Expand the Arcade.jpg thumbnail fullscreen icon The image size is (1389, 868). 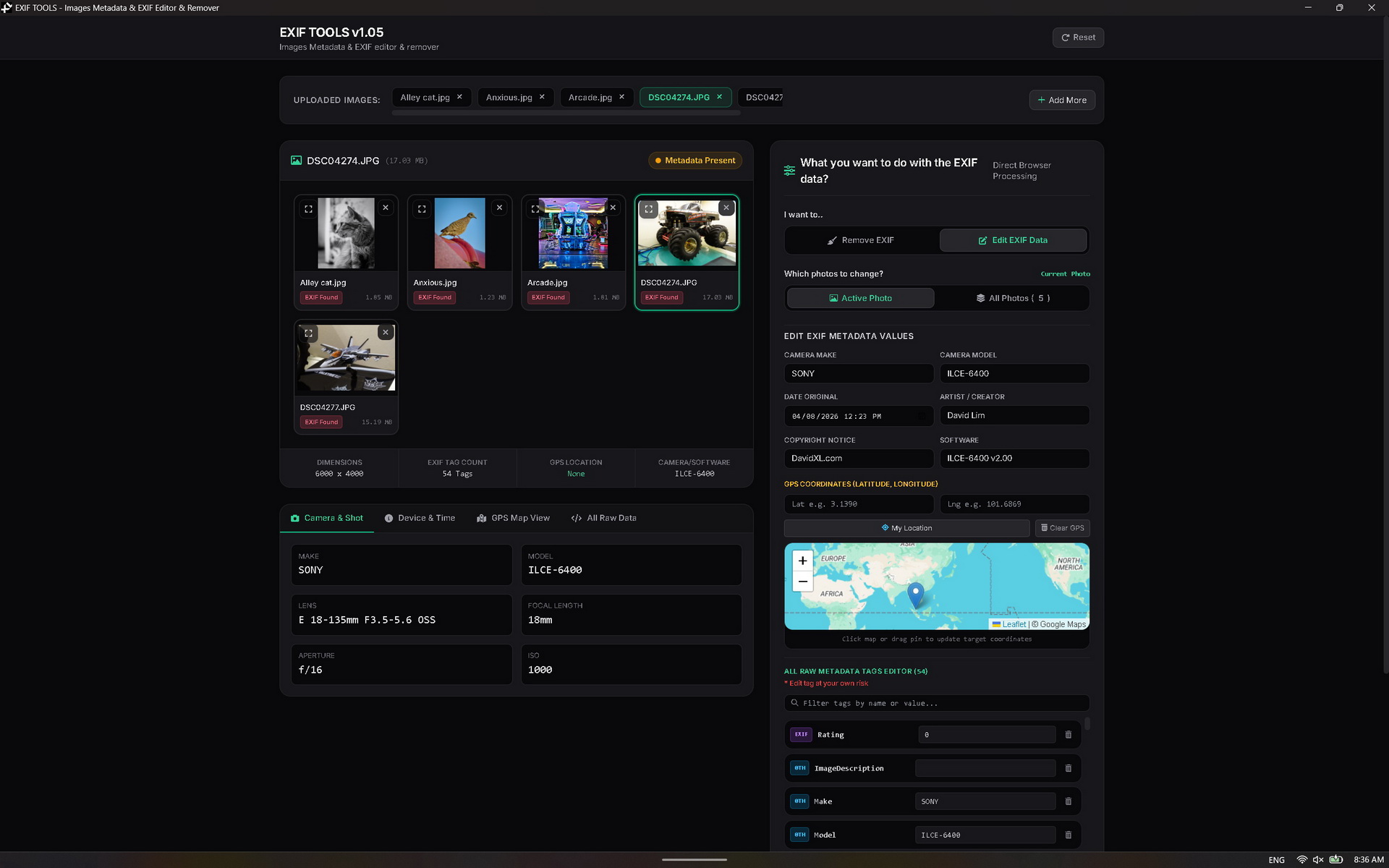(x=535, y=209)
